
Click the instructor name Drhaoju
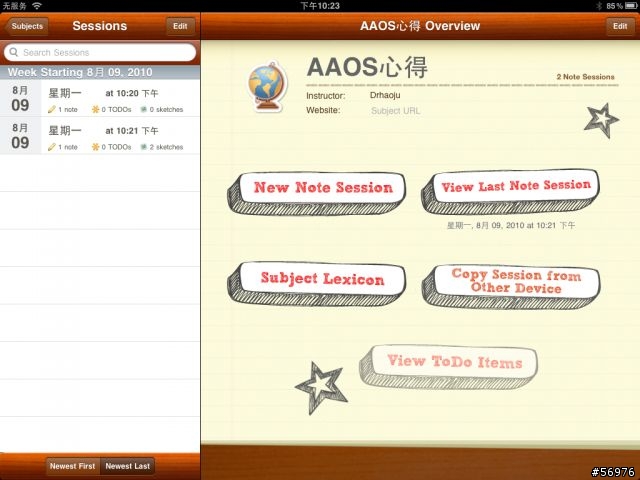385,96
